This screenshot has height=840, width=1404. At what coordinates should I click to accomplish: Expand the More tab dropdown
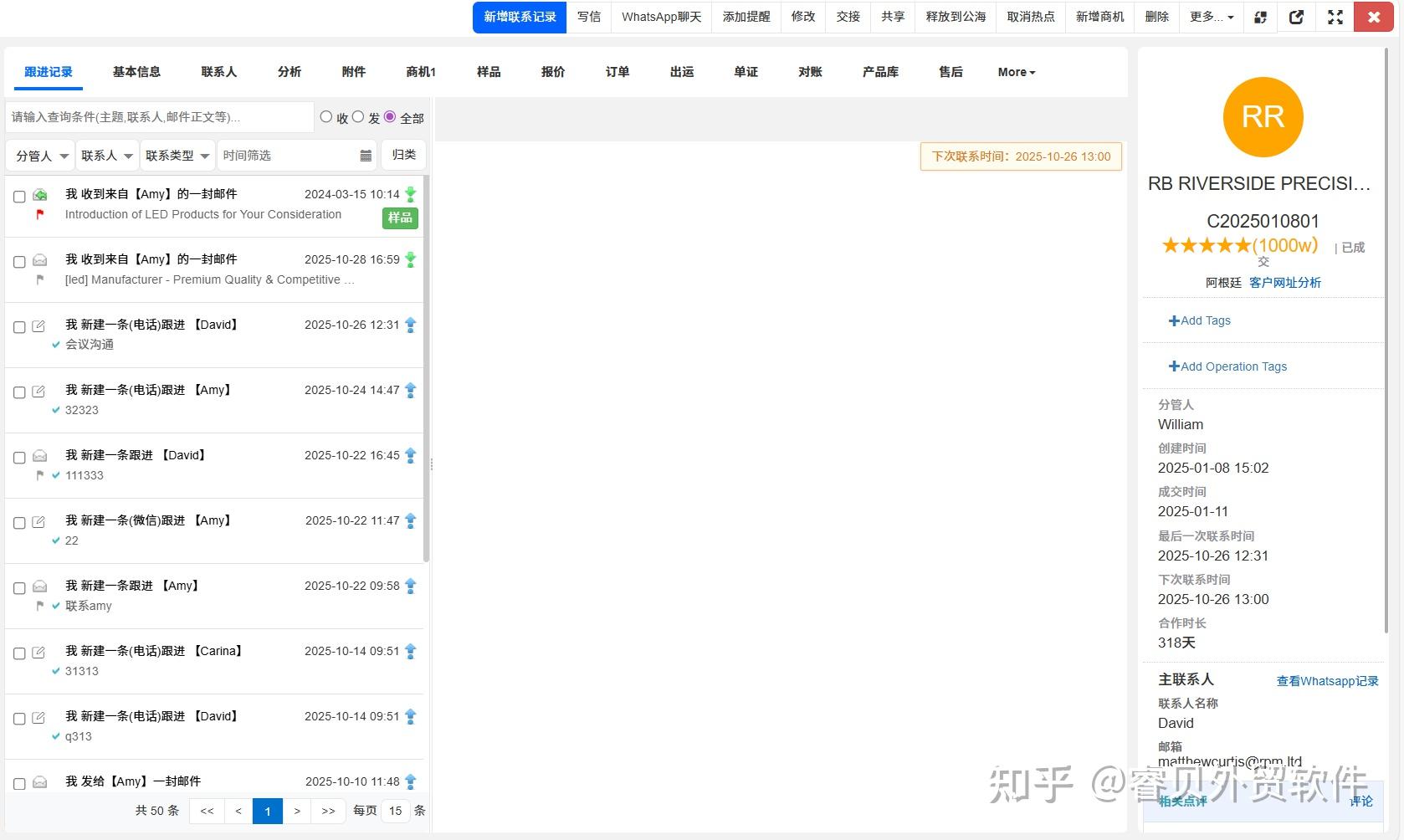tap(1017, 72)
